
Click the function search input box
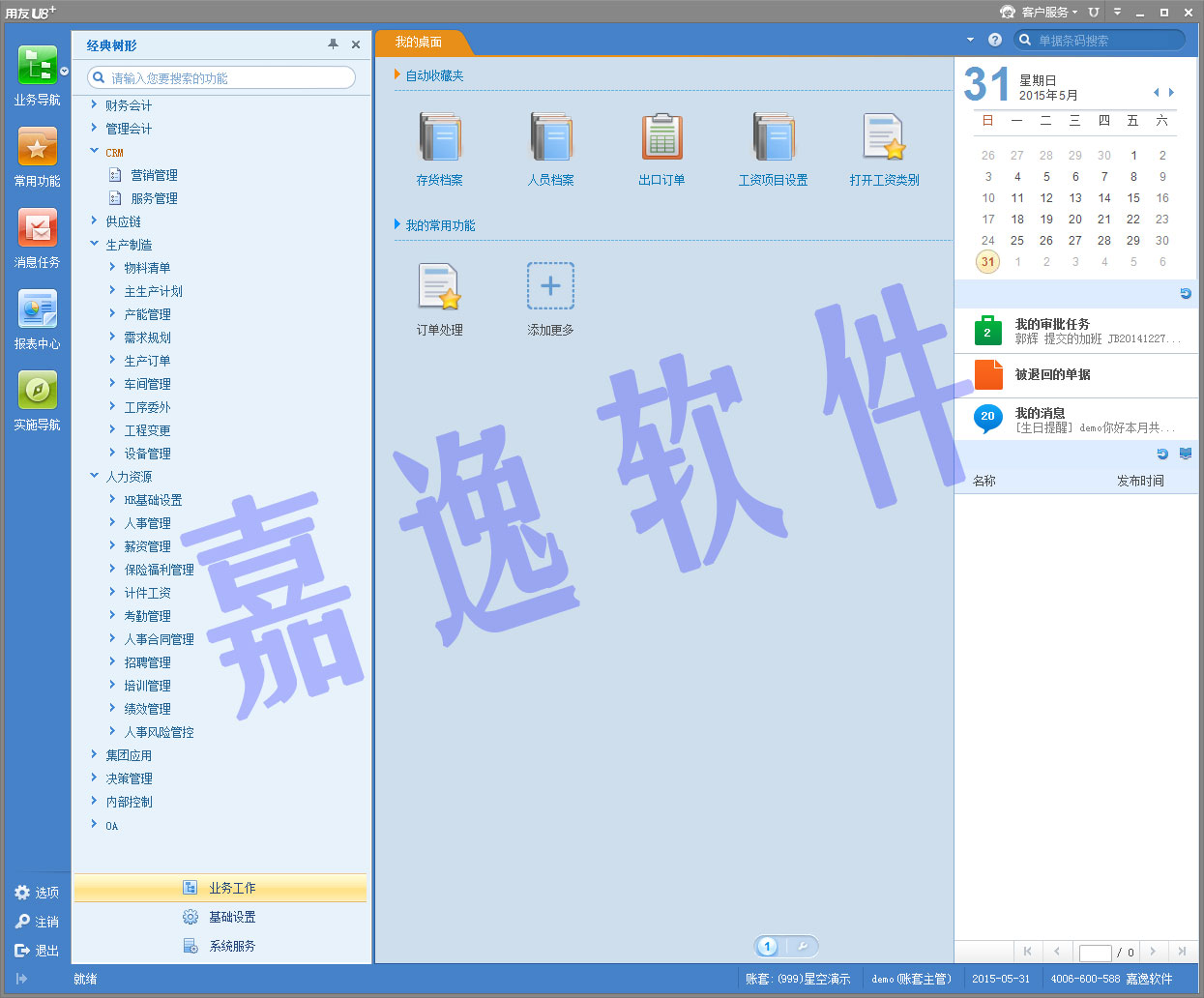coord(221,77)
